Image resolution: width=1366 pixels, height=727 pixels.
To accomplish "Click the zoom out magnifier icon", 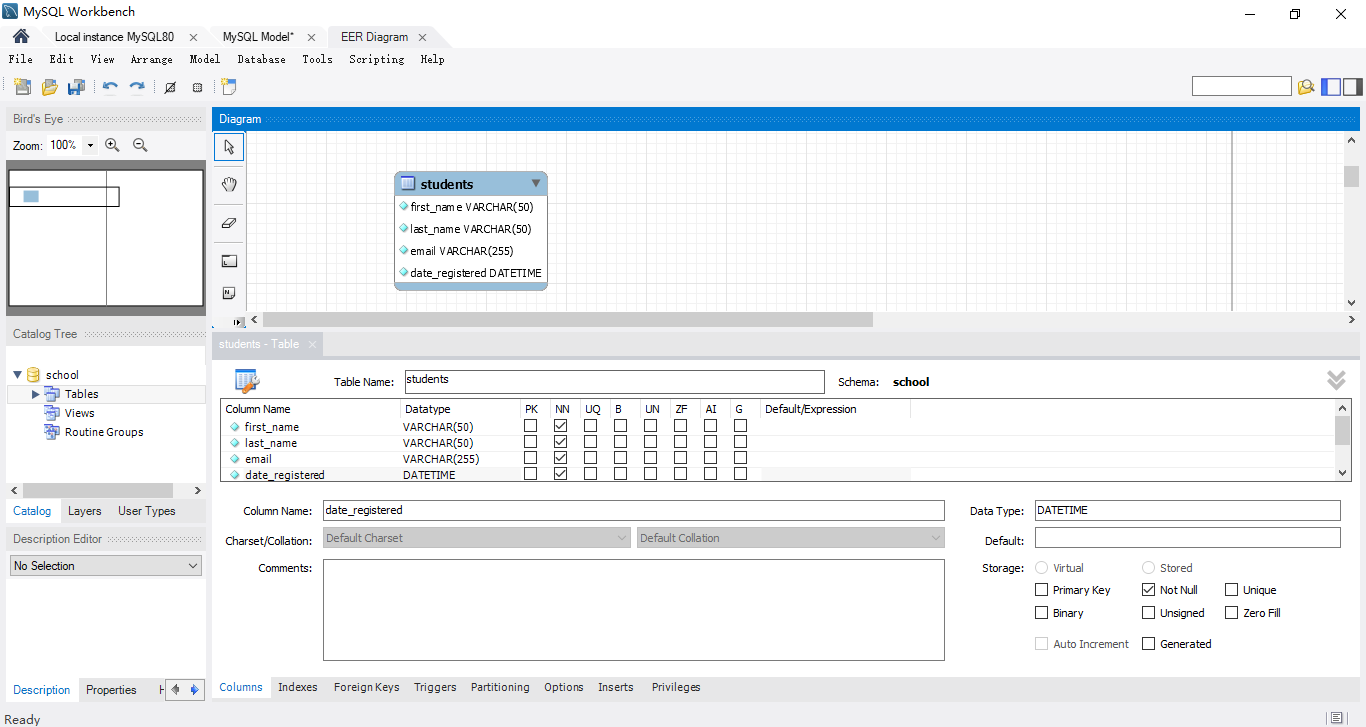I will point(140,145).
